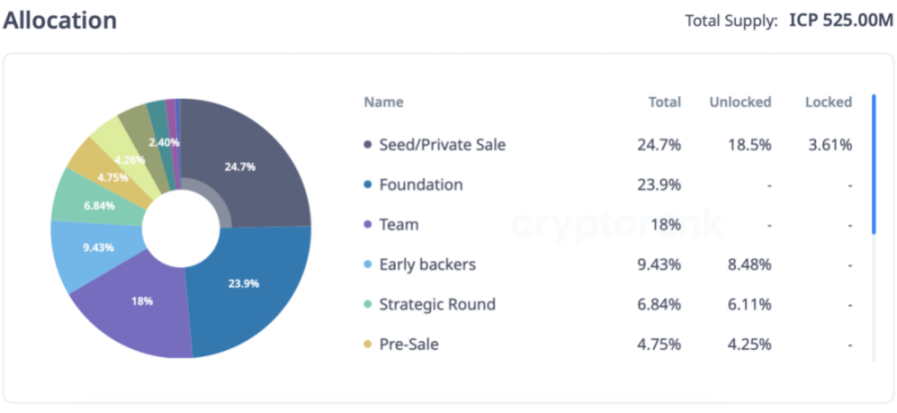
Task: Click the Team legend color dot
Action: [x=368, y=225]
